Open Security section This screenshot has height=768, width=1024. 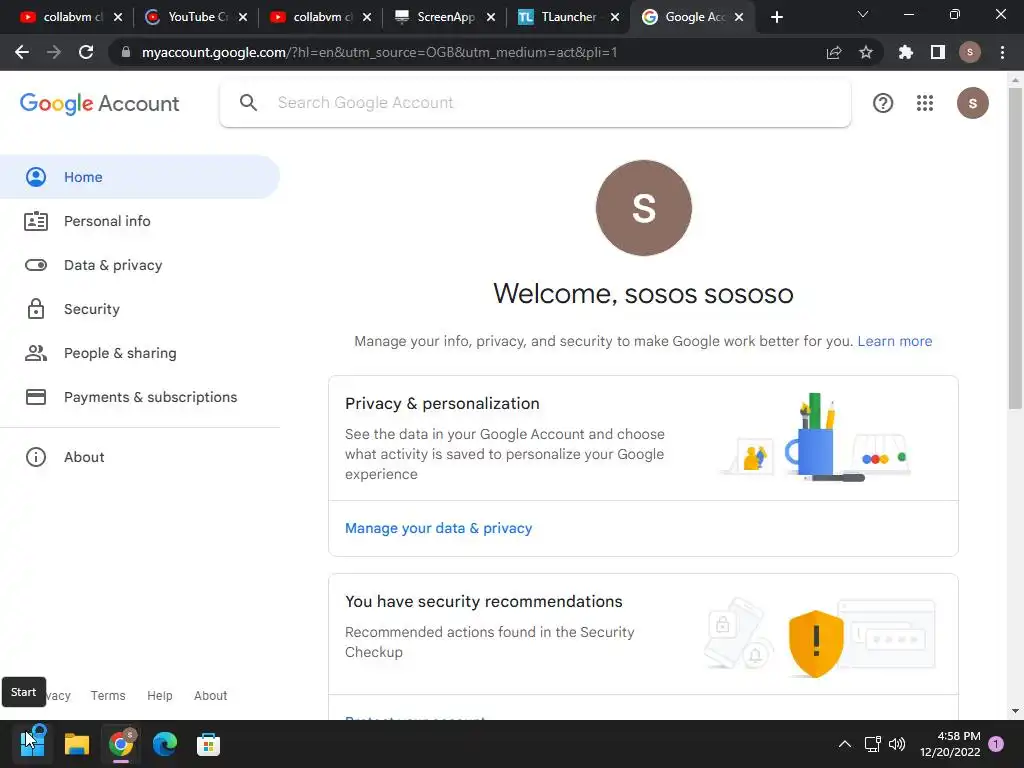click(139, 309)
